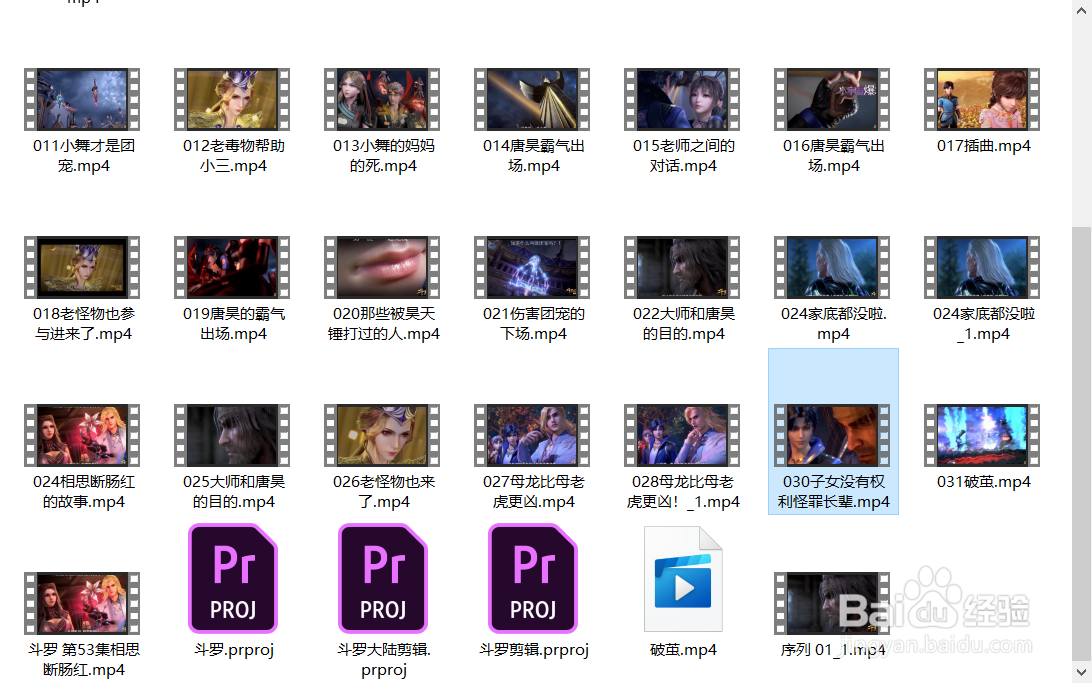
Task: Select the 024相思断肠红的故事.mp4 thumbnail
Action: click(82, 436)
